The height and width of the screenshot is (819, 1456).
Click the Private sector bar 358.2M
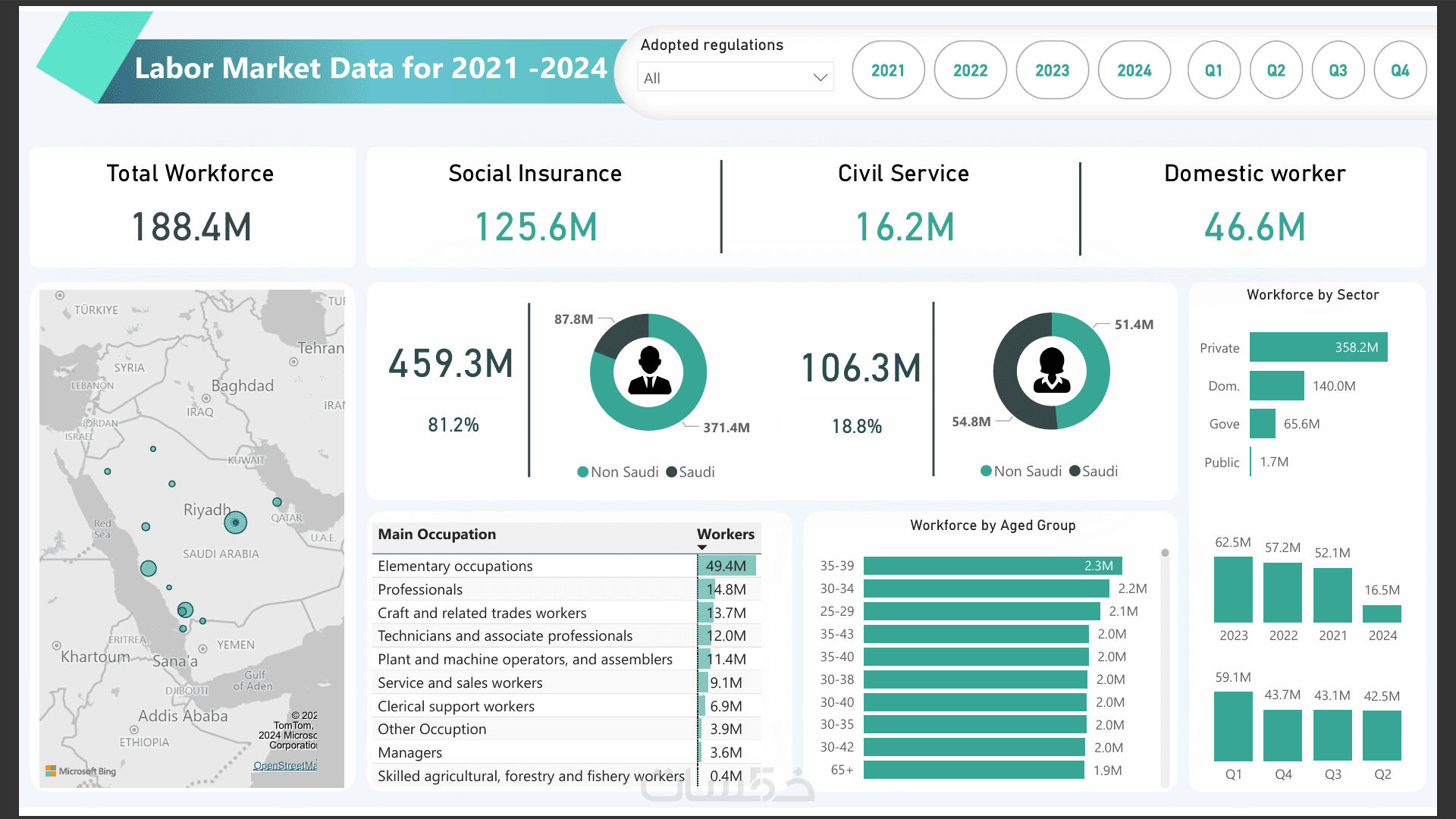click(x=1318, y=347)
